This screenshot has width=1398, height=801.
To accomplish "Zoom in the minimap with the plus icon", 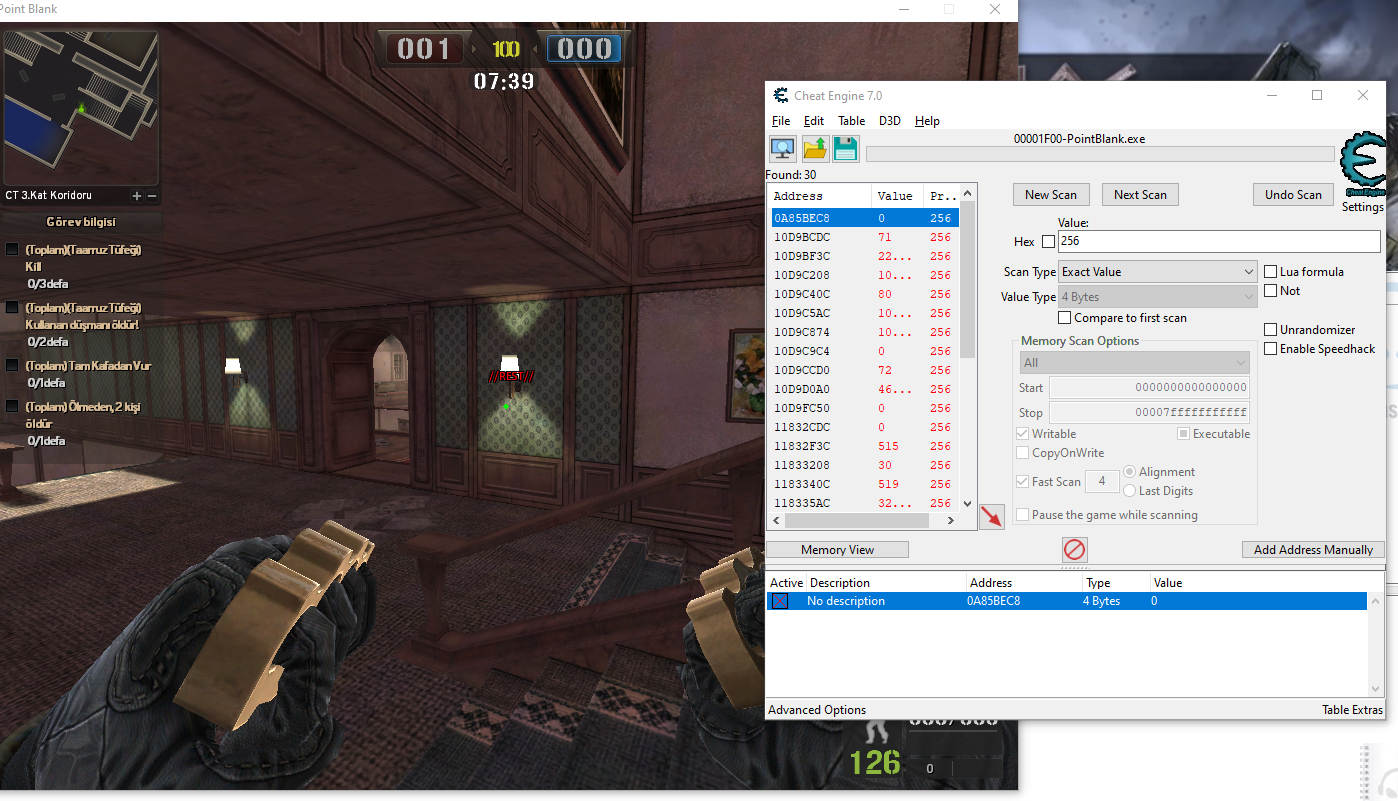I will click(137, 196).
